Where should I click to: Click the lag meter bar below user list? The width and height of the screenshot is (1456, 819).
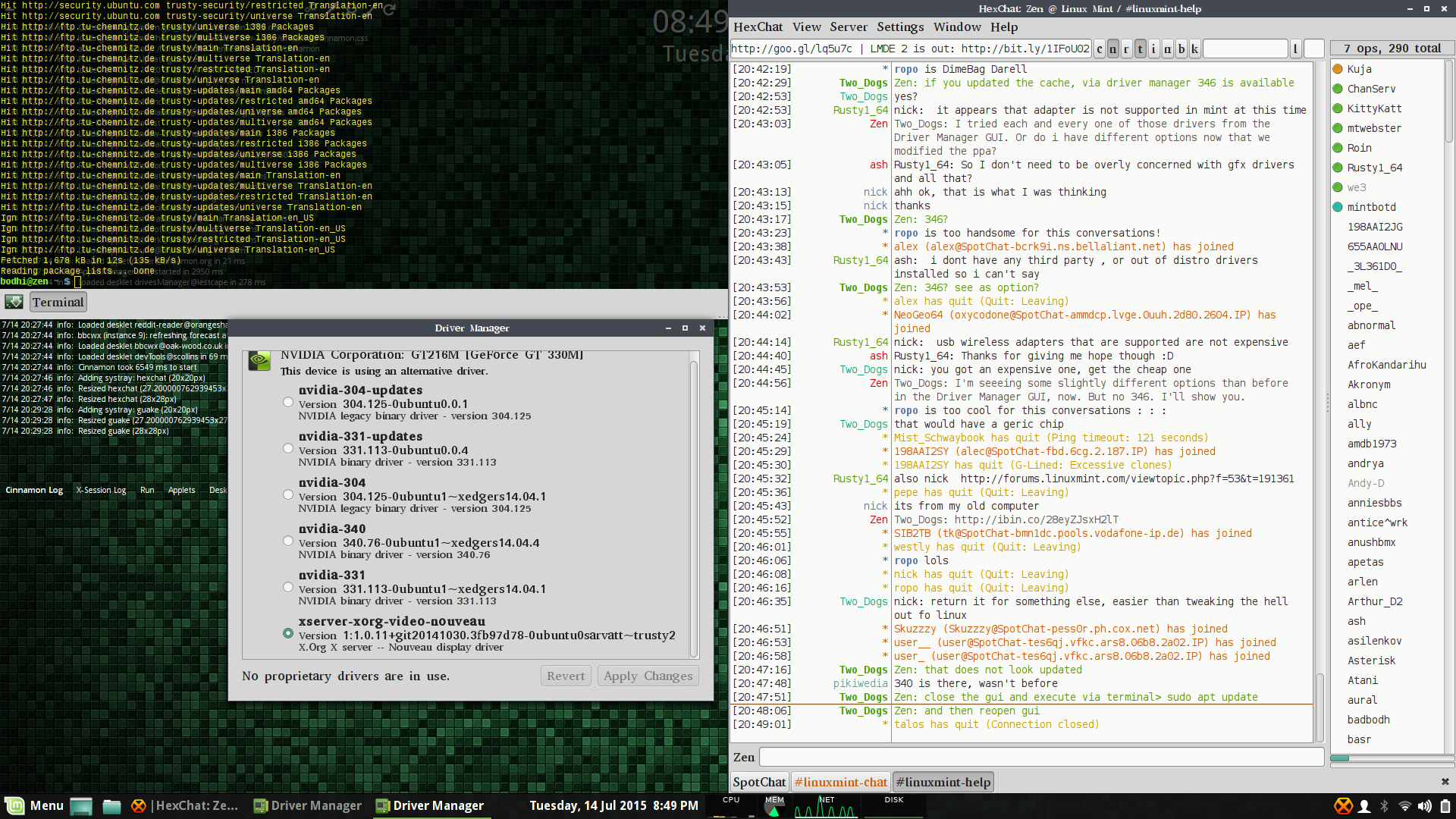[1392, 758]
